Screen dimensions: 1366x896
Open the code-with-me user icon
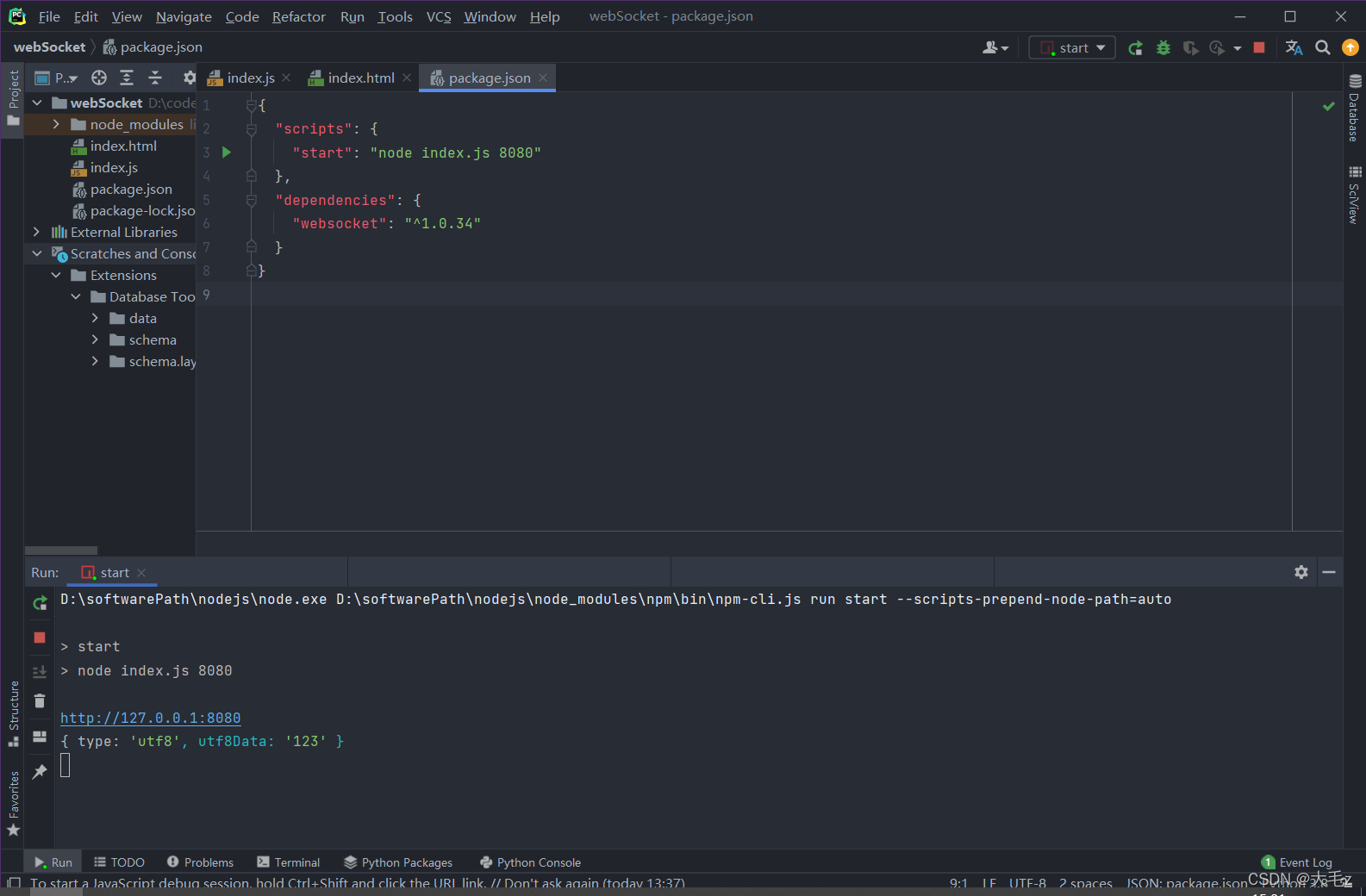995,48
